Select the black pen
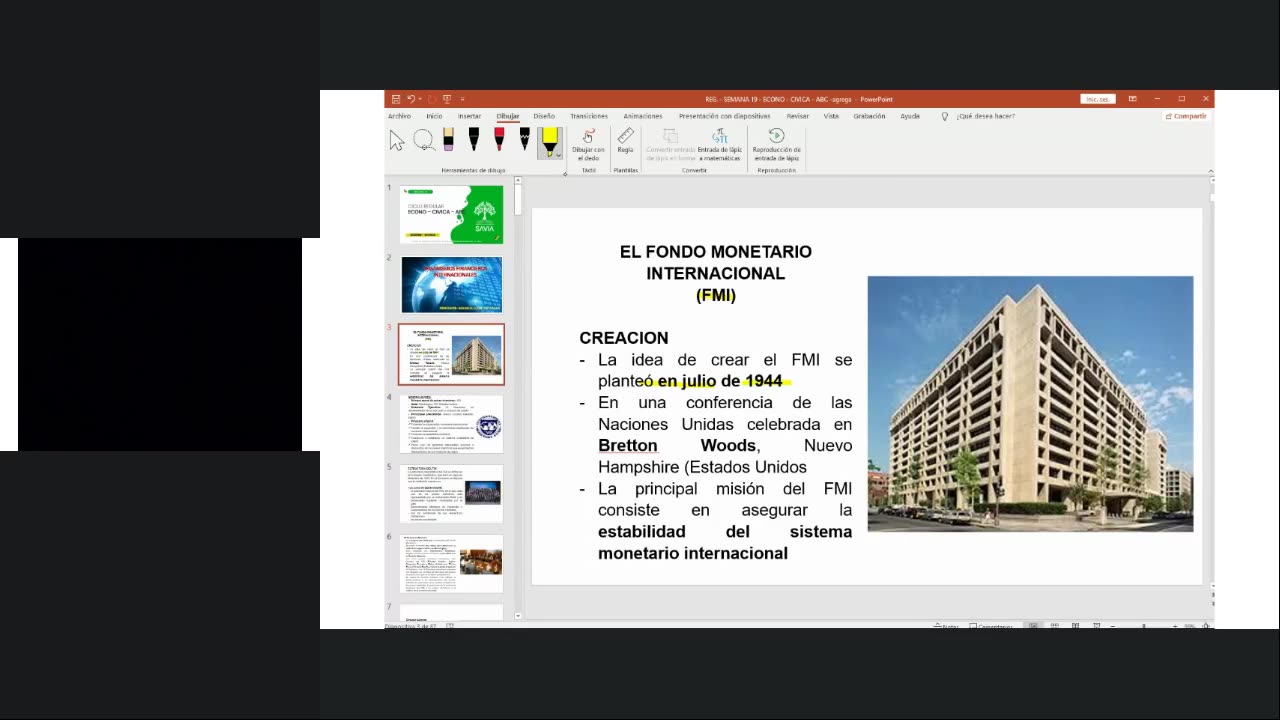The image size is (1280, 720). [474, 140]
